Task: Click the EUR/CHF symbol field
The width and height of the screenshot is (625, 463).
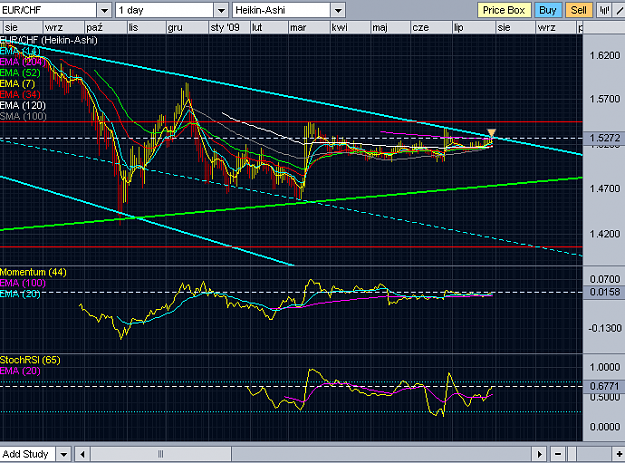Action: [48, 10]
